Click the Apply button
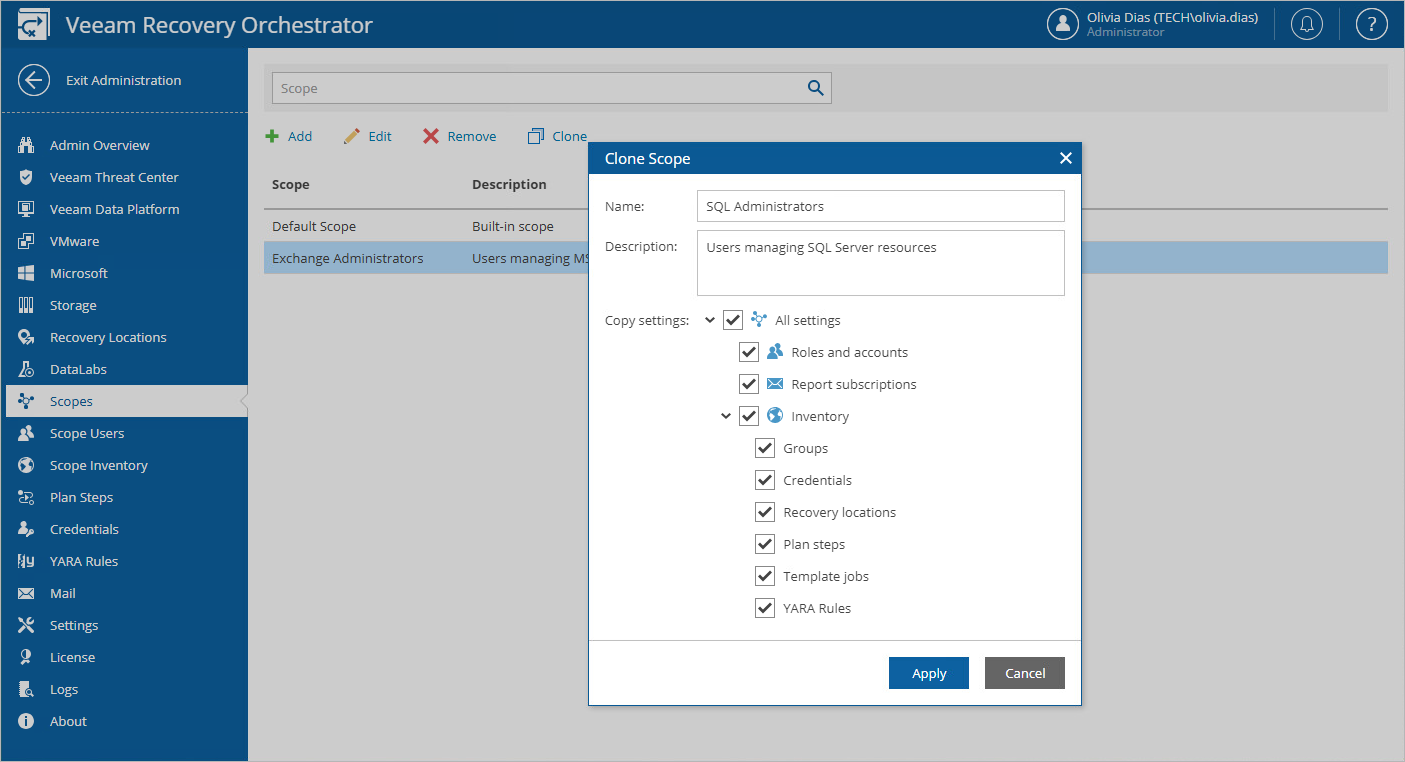This screenshot has width=1405, height=762. [929, 673]
